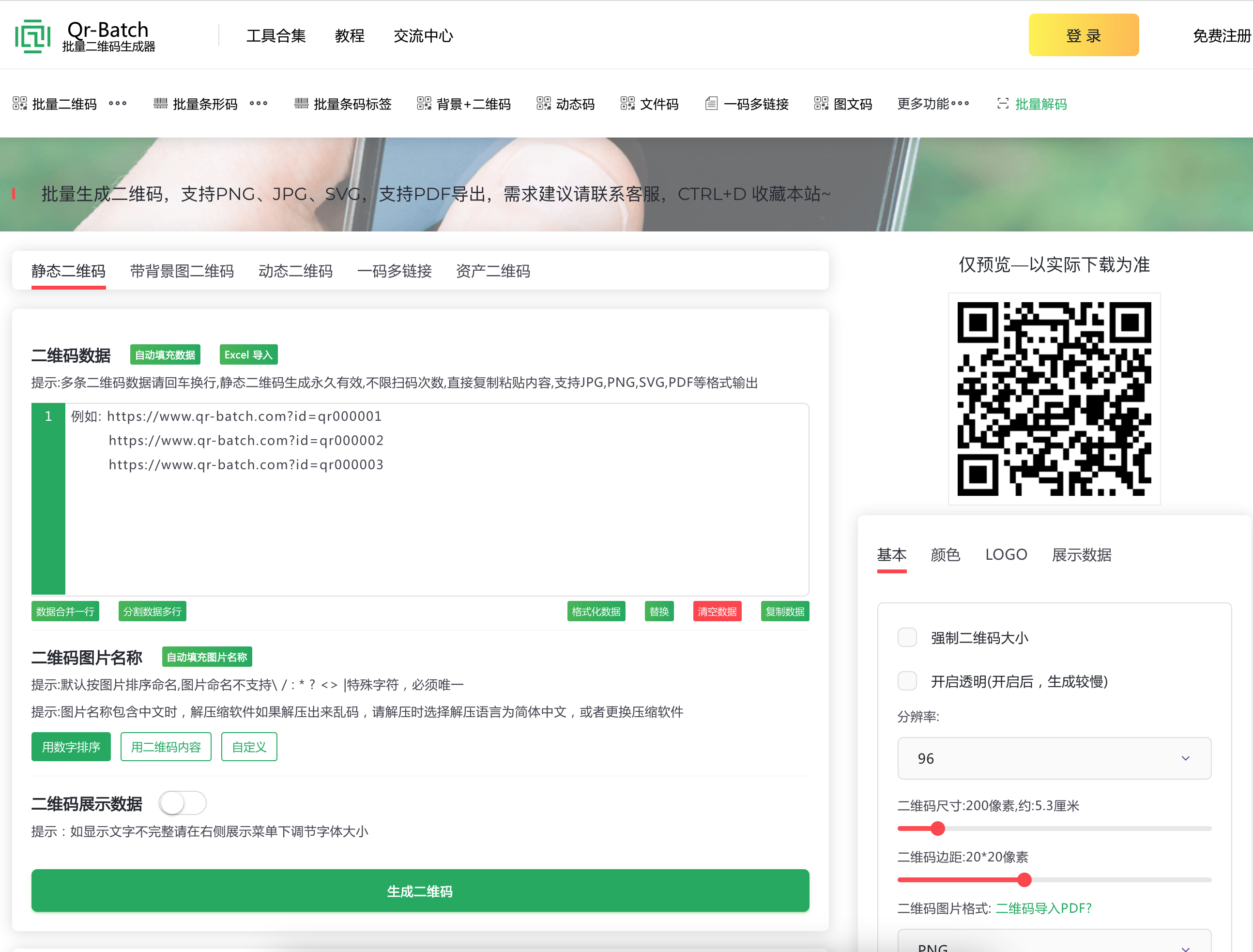Select the 用数字排序 naming option
Image resolution: width=1253 pixels, height=952 pixels.
click(71, 747)
